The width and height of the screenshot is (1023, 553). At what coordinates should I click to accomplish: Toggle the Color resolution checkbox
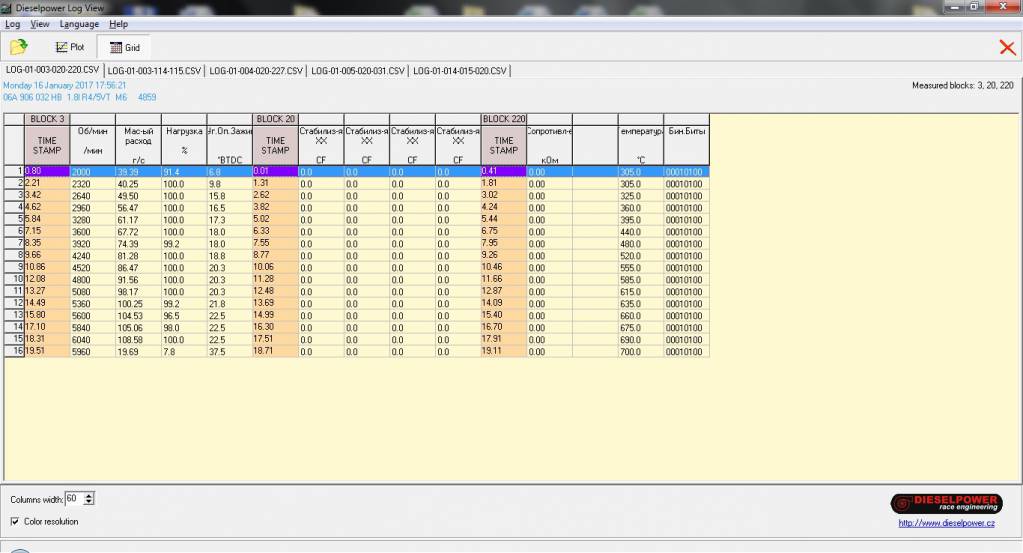click(15, 521)
